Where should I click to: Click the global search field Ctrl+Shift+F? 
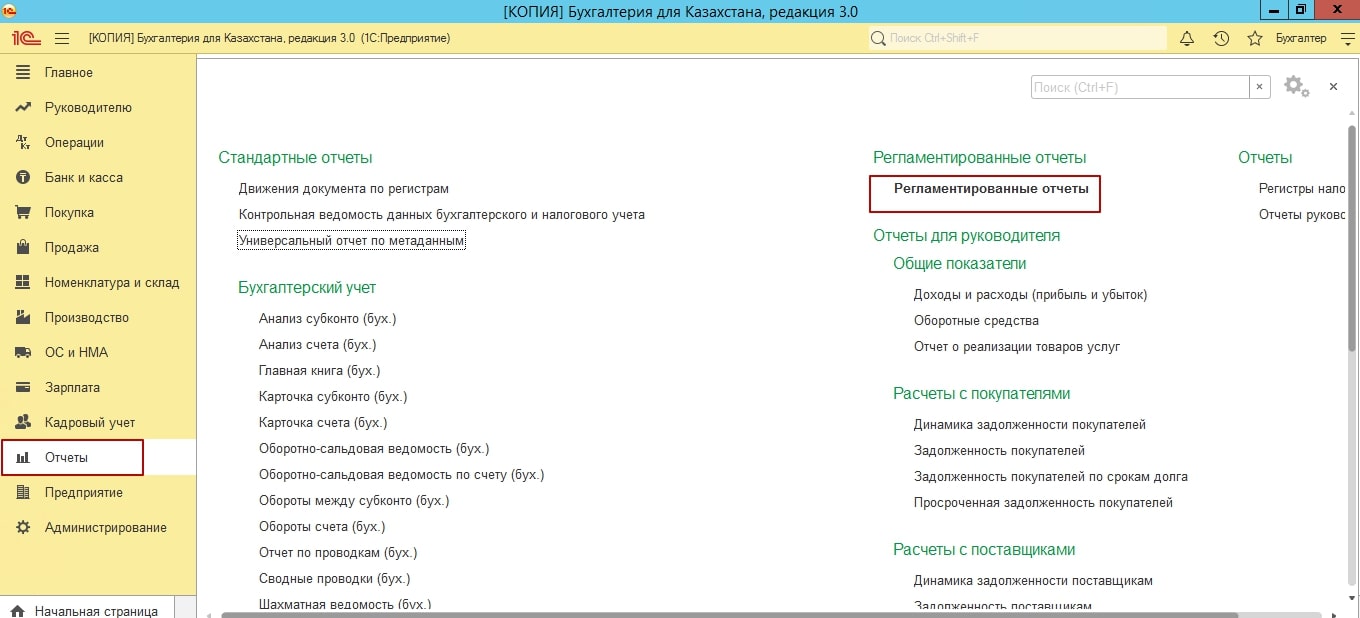[x=1020, y=38]
